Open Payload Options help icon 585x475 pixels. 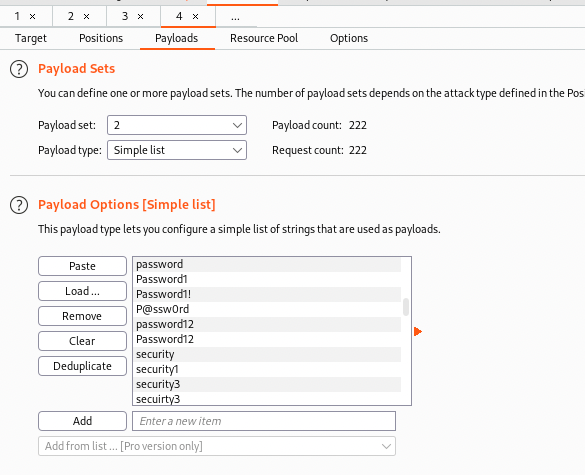pos(19,205)
